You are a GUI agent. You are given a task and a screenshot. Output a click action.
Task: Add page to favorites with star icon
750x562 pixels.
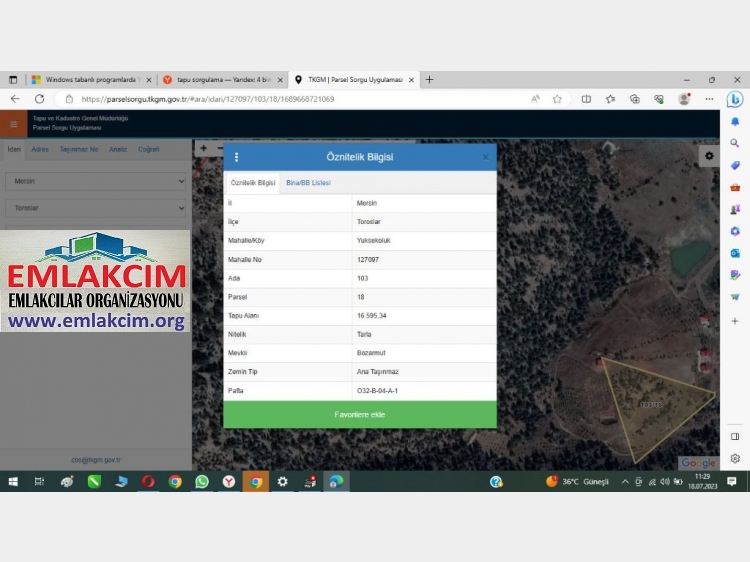click(x=557, y=99)
